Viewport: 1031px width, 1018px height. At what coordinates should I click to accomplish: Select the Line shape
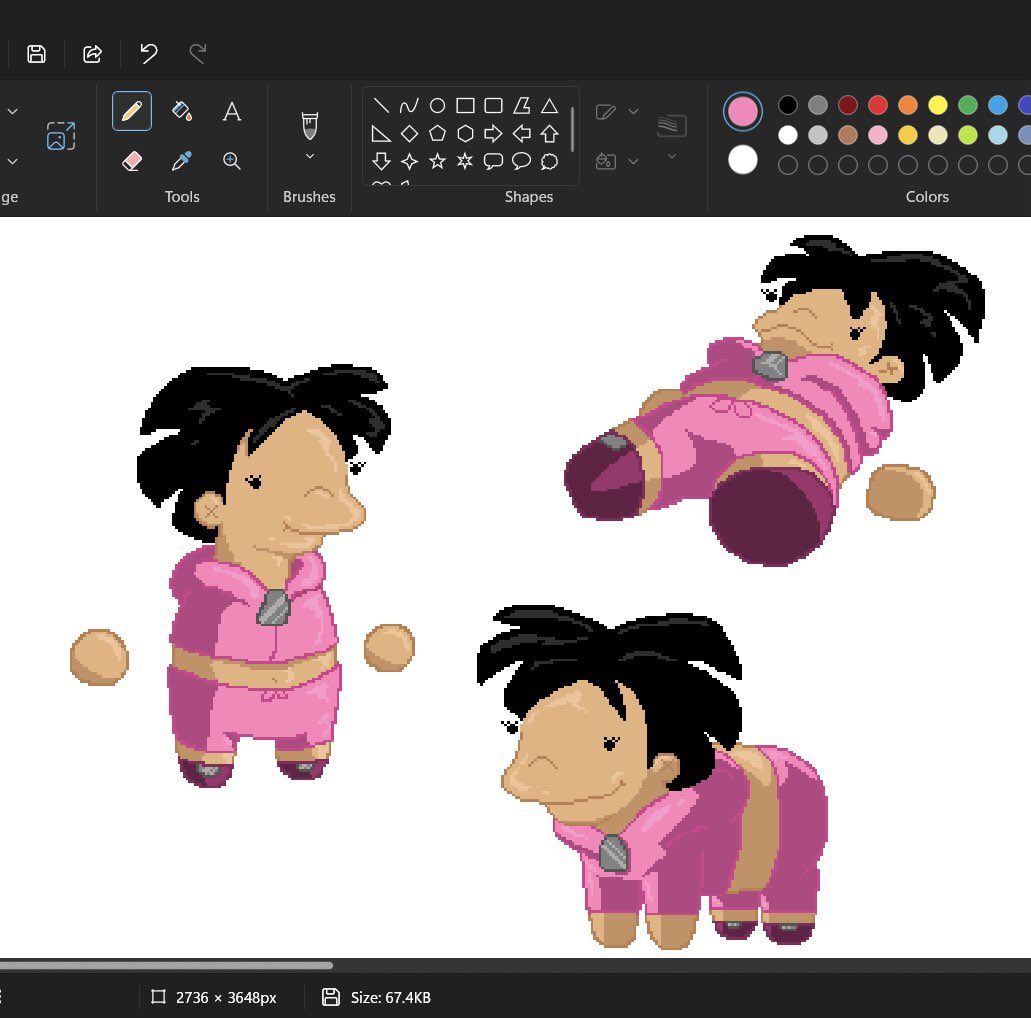coord(381,105)
